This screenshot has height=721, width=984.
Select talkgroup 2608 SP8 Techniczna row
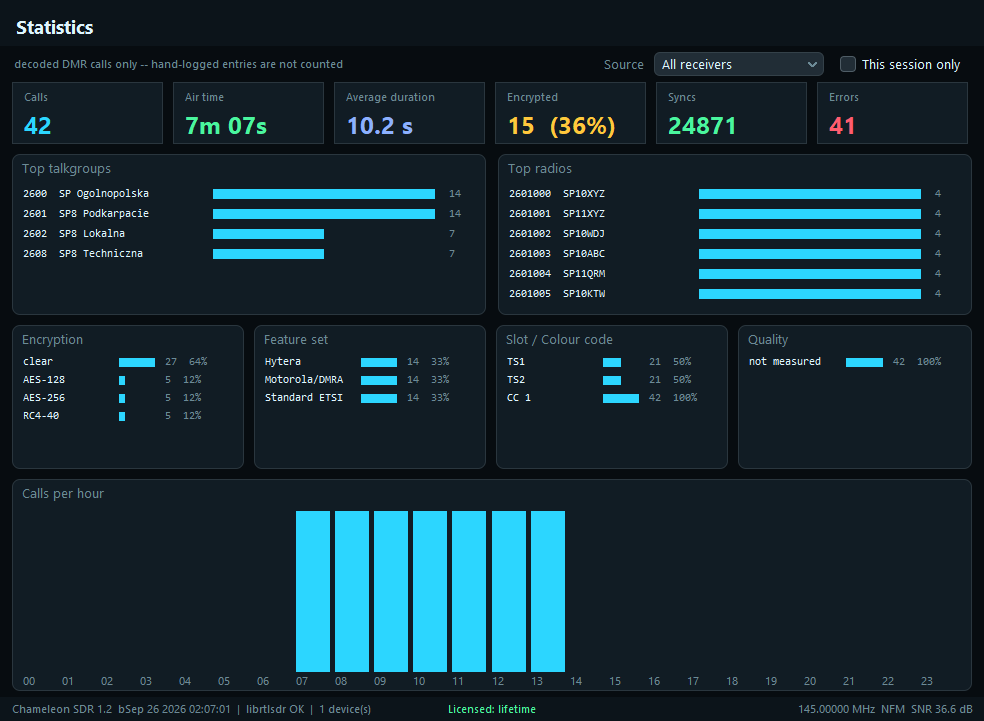tap(242, 254)
